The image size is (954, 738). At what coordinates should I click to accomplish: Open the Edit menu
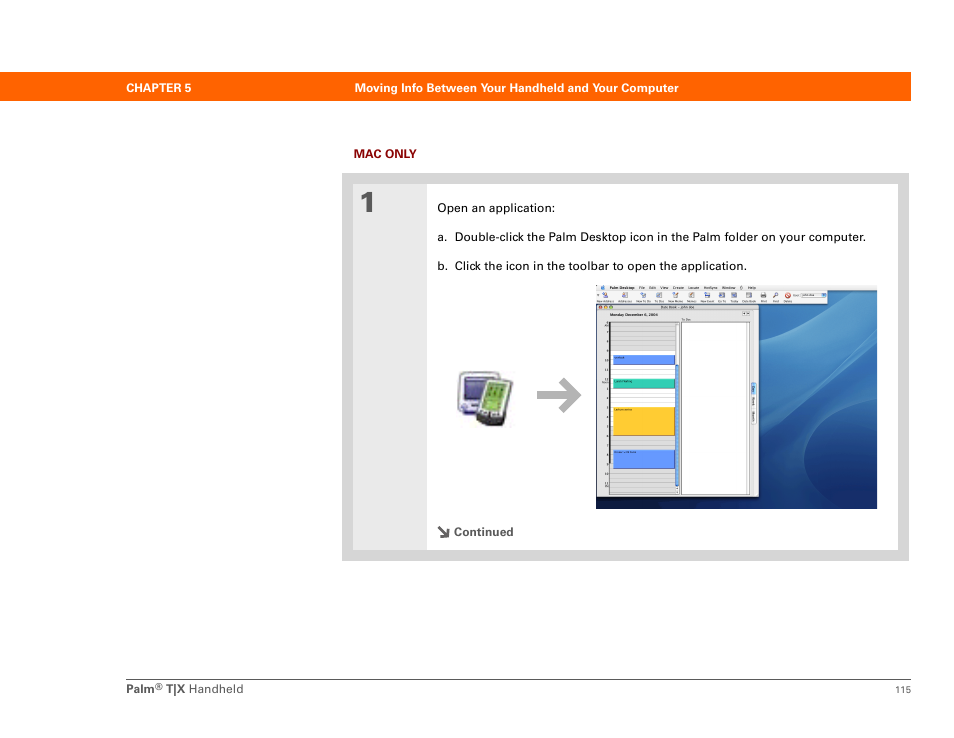652,288
